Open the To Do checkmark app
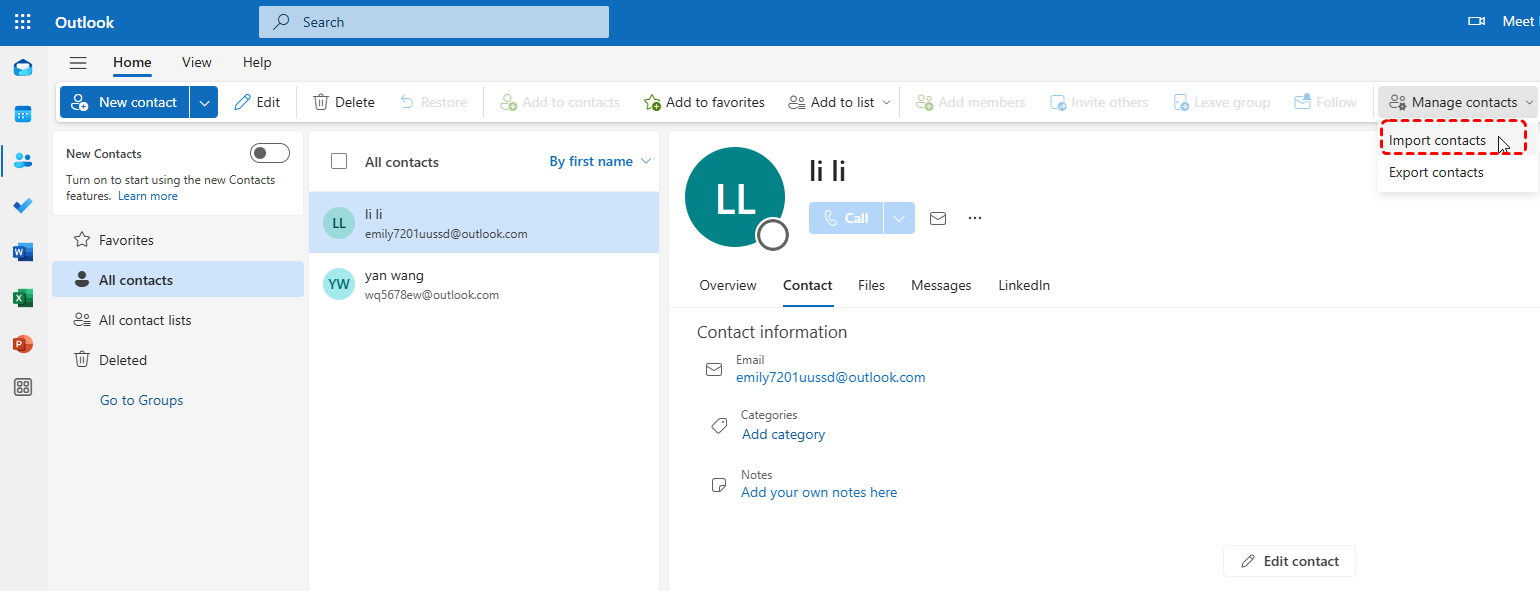This screenshot has height=591, width=1540. pos(23,206)
